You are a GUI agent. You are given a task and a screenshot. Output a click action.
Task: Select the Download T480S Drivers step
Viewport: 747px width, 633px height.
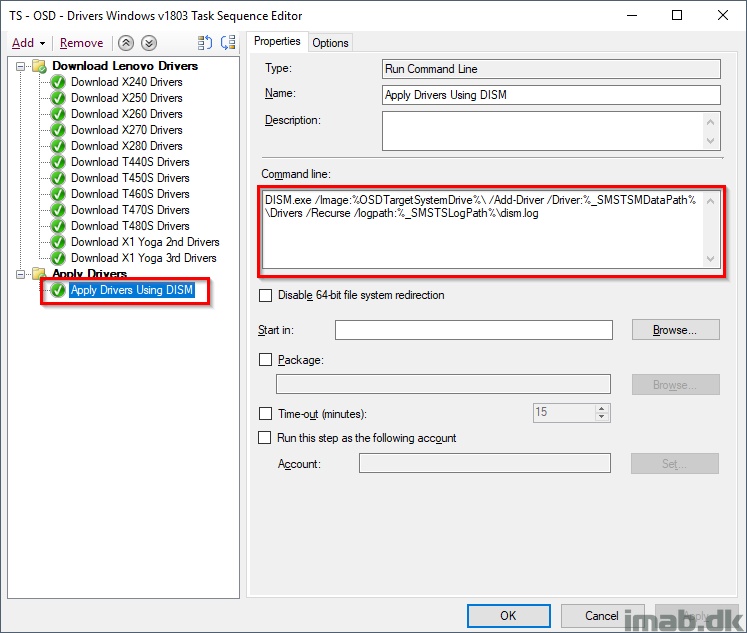[x=130, y=226]
